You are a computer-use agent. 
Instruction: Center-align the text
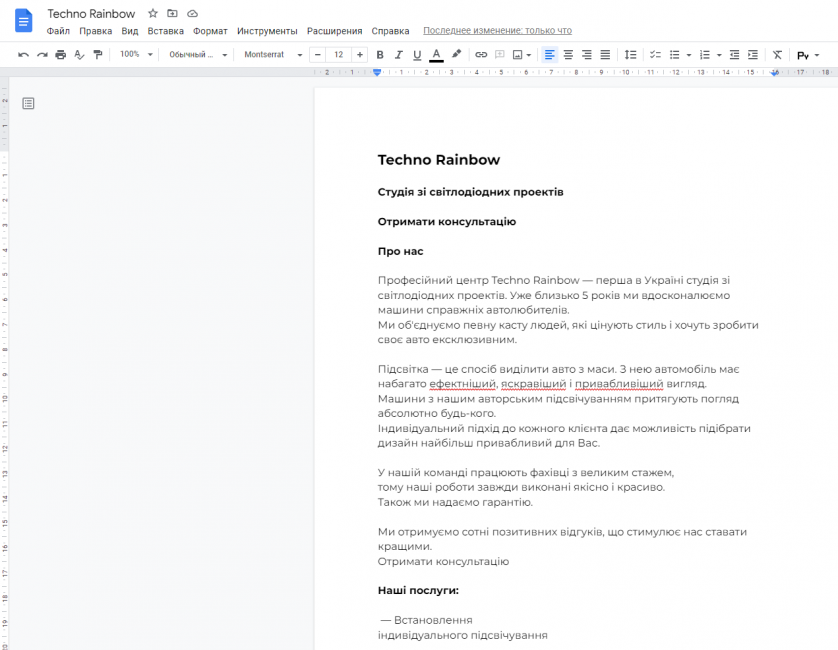point(568,55)
